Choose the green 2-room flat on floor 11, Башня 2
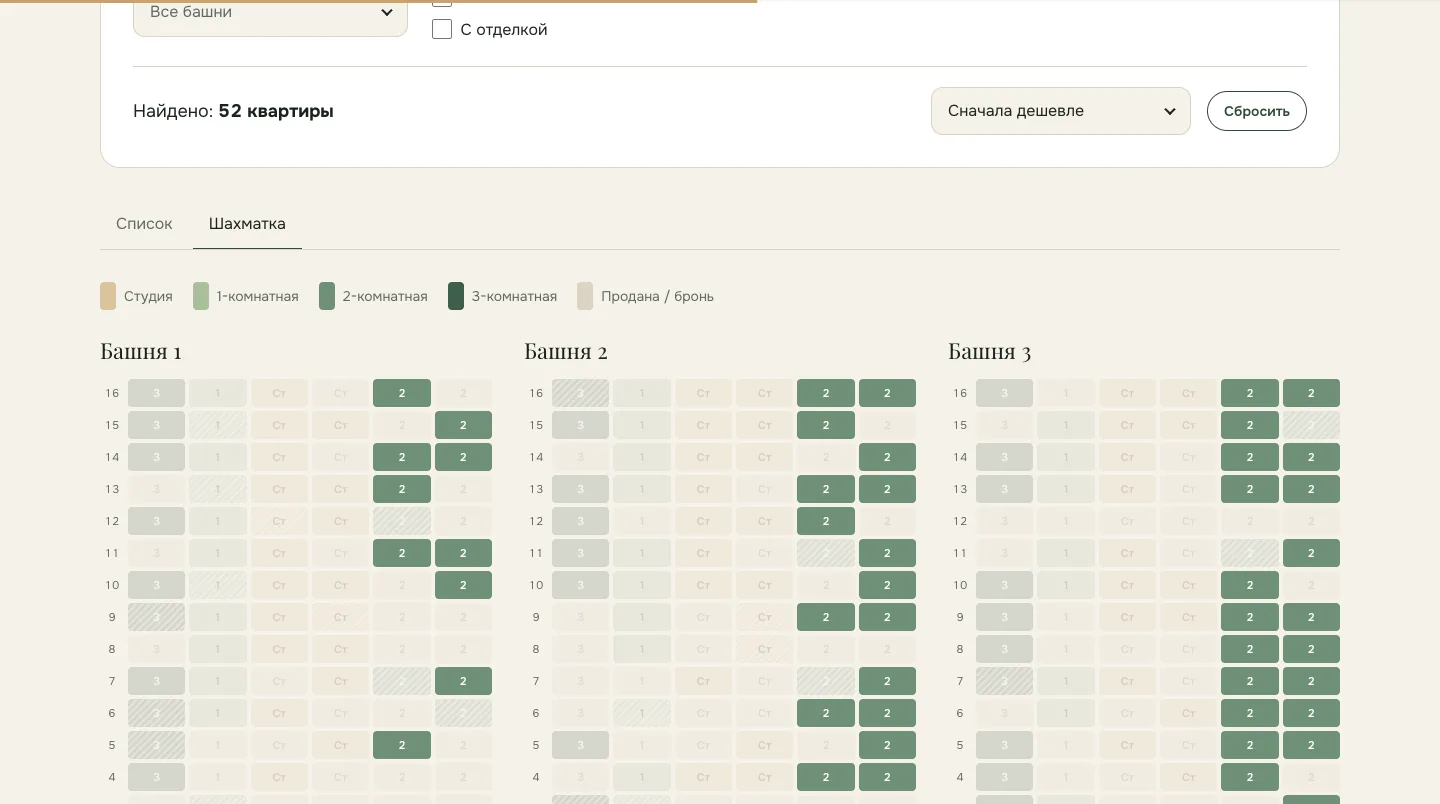Image resolution: width=1440 pixels, height=804 pixels. (x=887, y=553)
